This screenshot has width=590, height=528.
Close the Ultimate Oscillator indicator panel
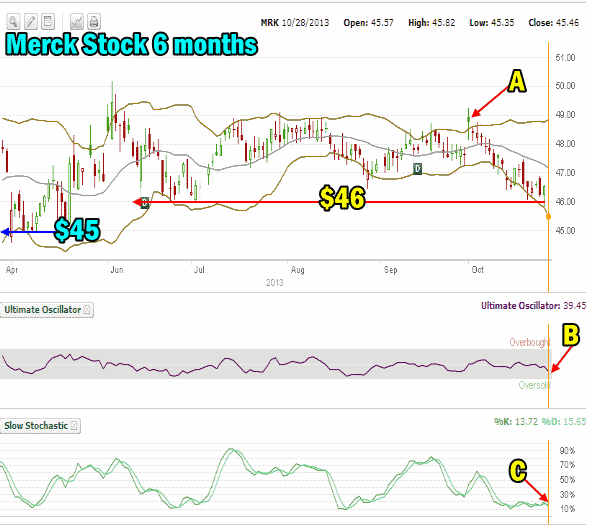click(87, 310)
